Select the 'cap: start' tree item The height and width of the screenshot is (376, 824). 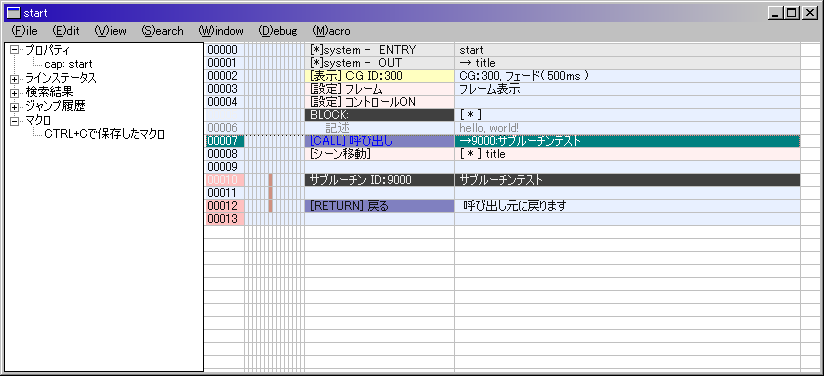click(x=68, y=64)
